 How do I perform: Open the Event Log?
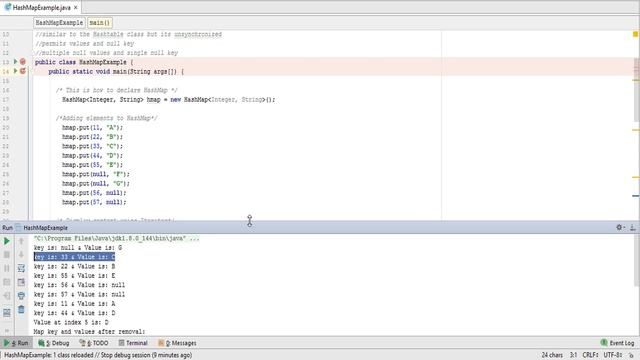tap(618, 343)
